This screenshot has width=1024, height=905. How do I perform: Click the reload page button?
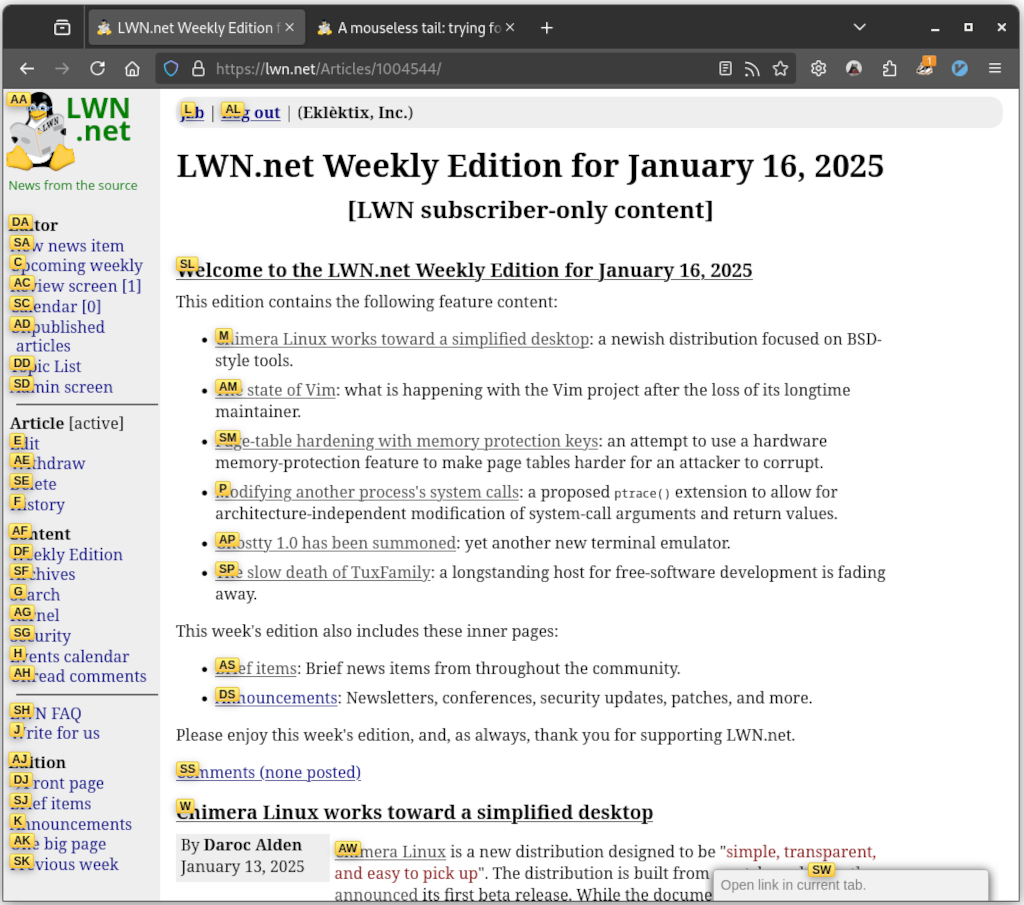(x=97, y=69)
